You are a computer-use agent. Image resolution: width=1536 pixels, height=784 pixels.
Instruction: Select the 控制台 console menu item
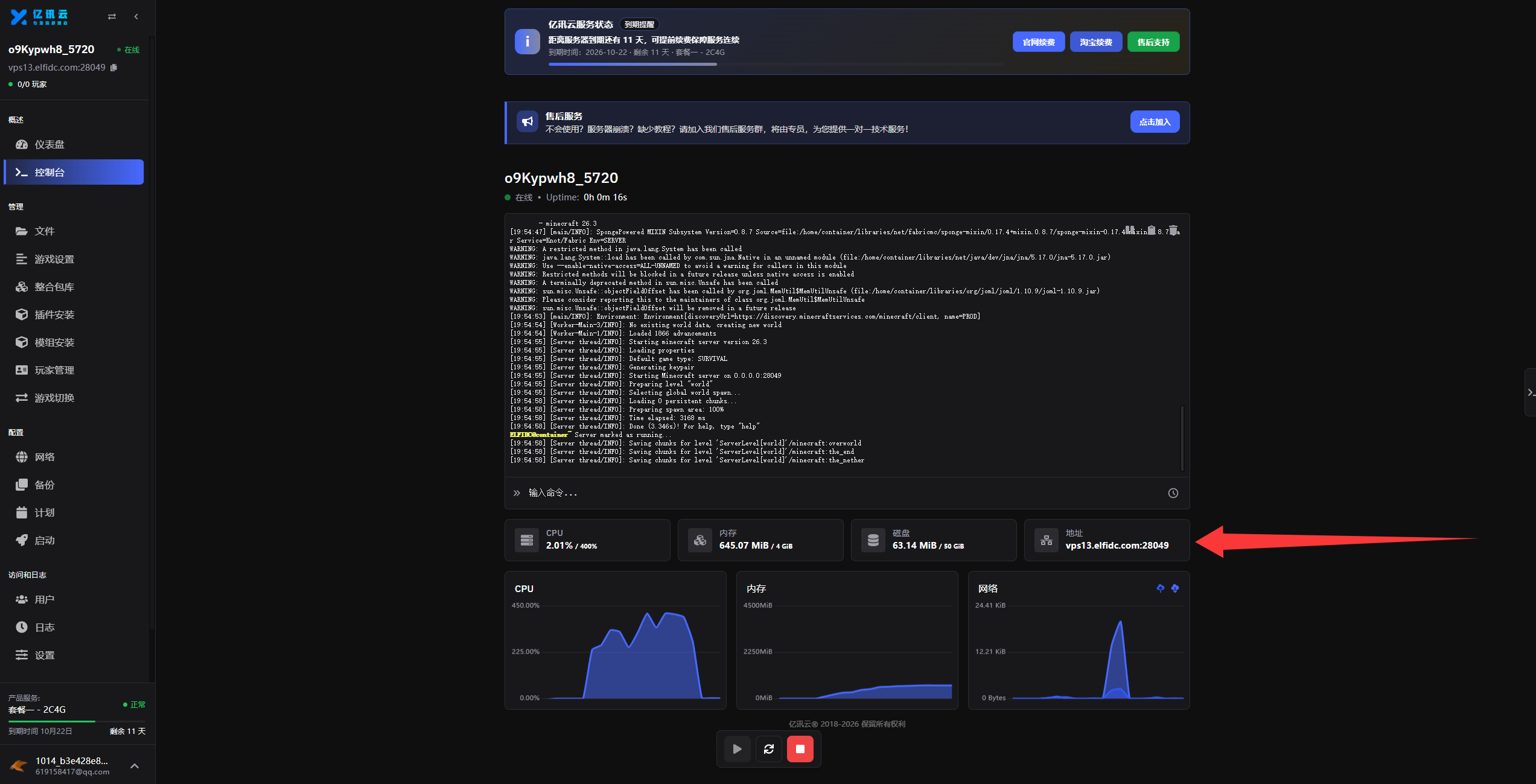[x=74, y=172]
